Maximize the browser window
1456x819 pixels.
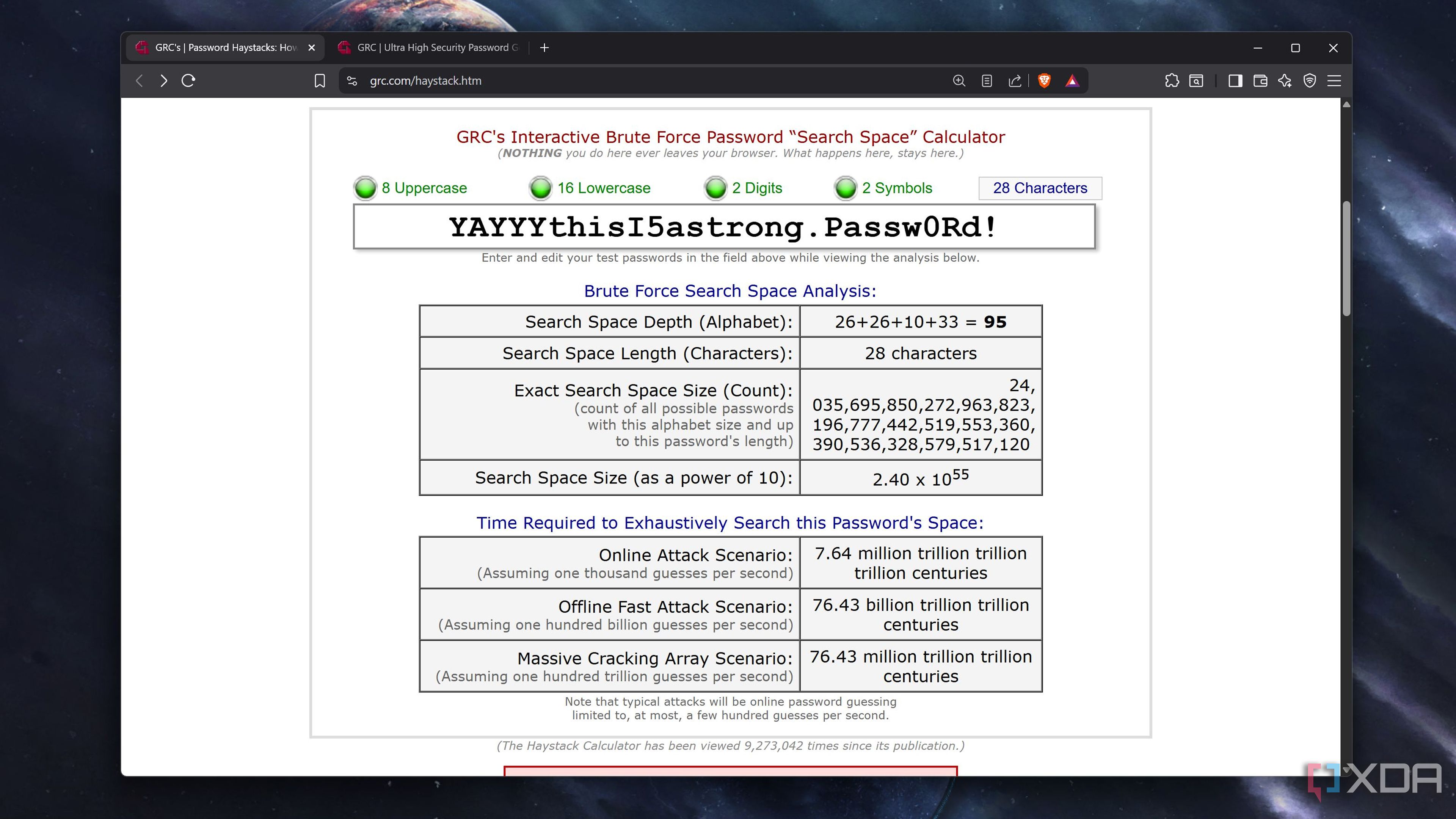(1296, 48)
